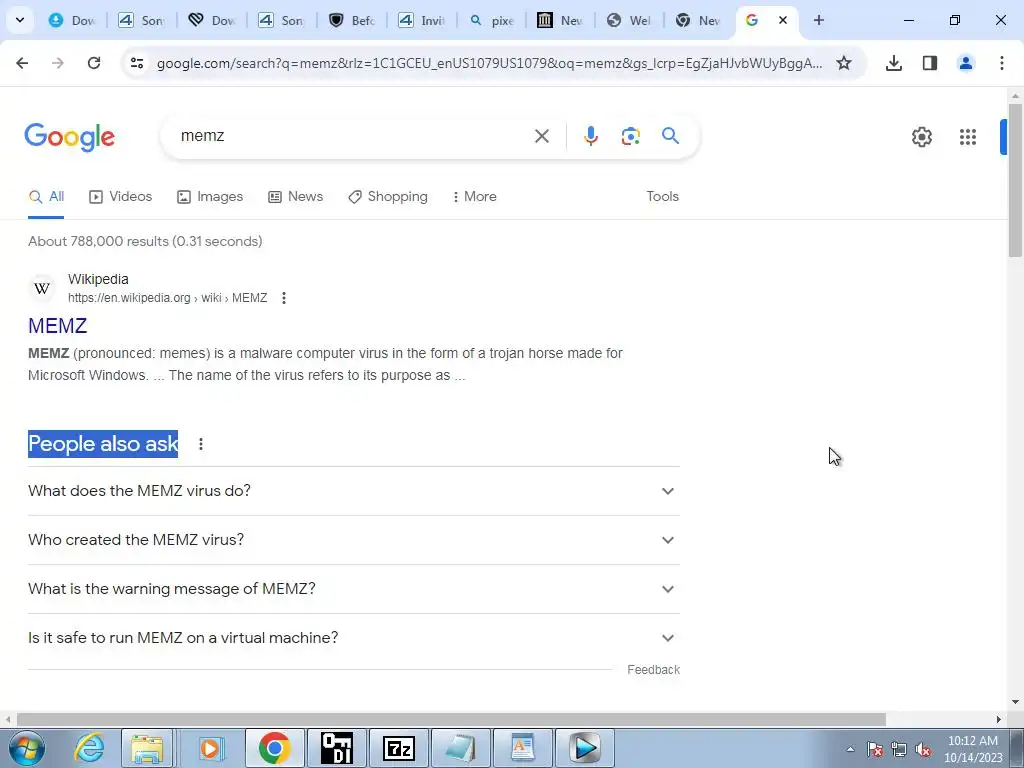Viewport: 1024px width, 768px height.
Task: Open Windows Explorer folder in taskbar
Action: point(147,748)
